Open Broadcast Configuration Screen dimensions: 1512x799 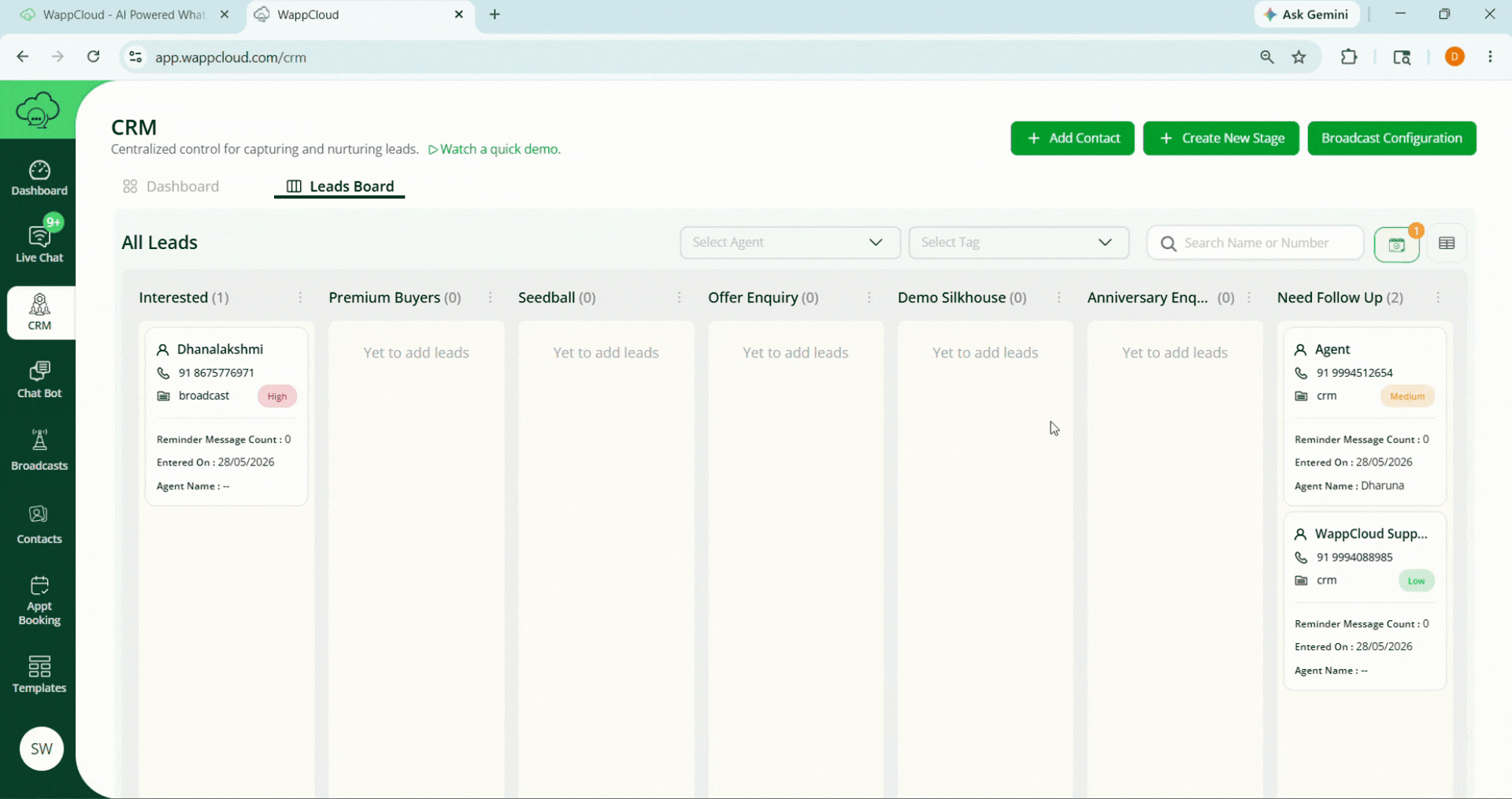click(x=1392, y=138)
